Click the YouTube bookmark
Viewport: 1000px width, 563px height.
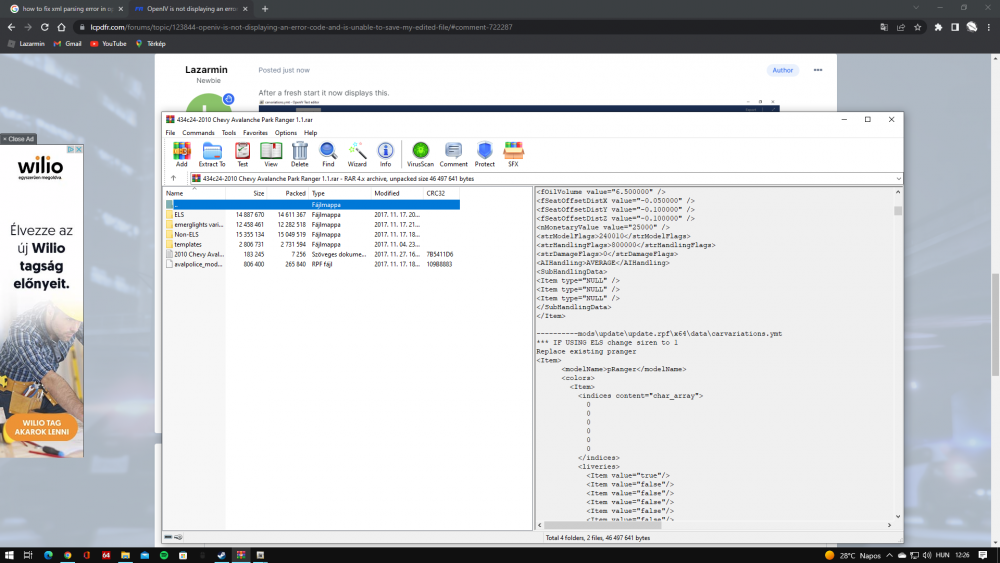coord(108,44)
